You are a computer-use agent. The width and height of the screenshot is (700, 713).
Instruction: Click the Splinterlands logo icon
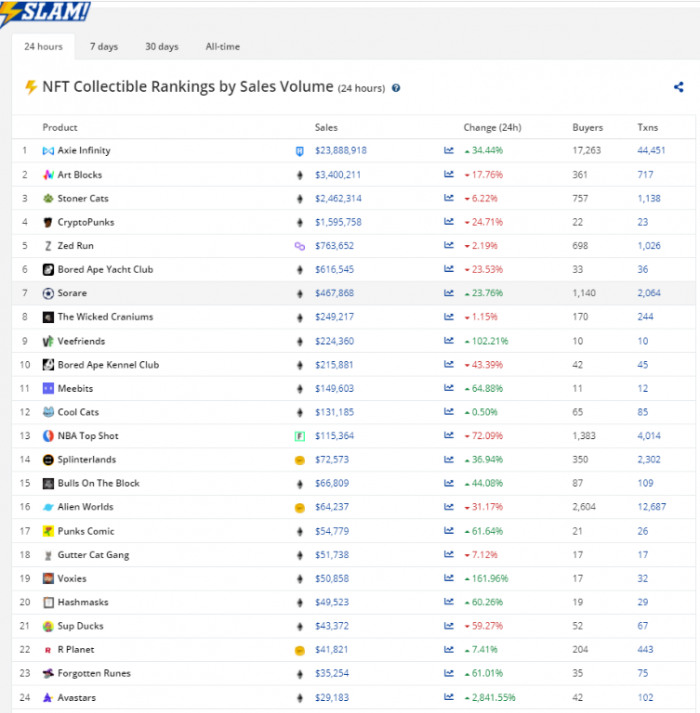pos(48,460)
